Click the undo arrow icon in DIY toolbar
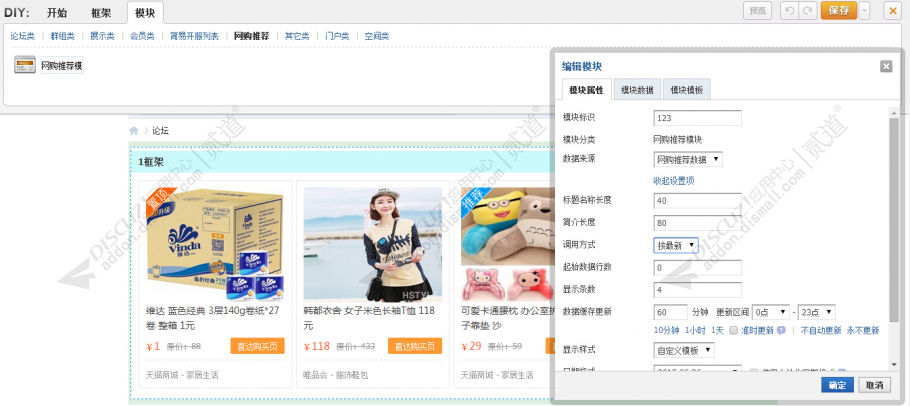The width and height of the screenshot is (910, 406). tap(789, 10)
